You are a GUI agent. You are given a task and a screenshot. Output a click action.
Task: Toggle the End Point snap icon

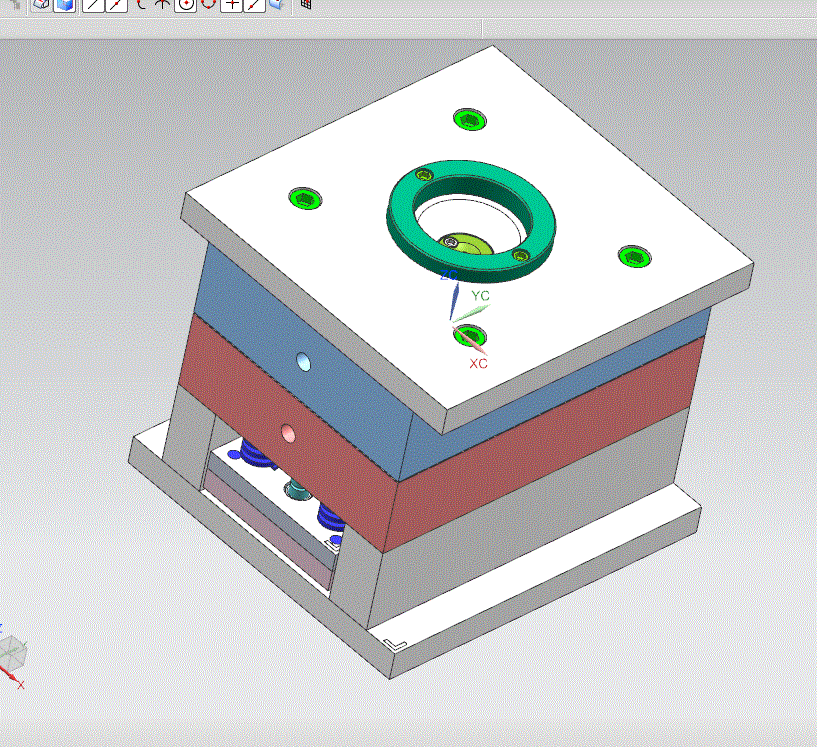click(x=93, y=5)
